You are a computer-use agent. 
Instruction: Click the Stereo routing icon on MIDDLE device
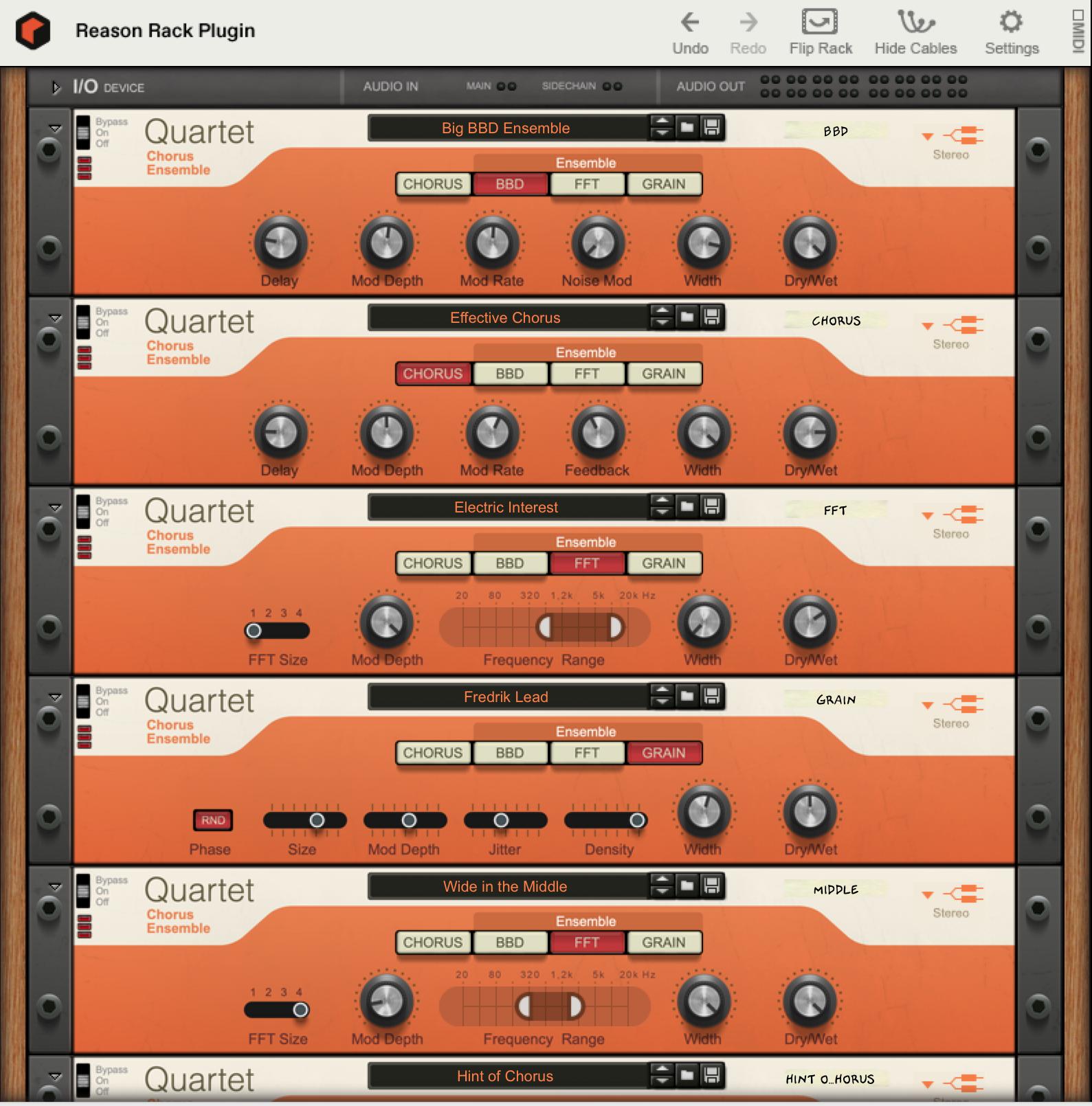point(963,894)
